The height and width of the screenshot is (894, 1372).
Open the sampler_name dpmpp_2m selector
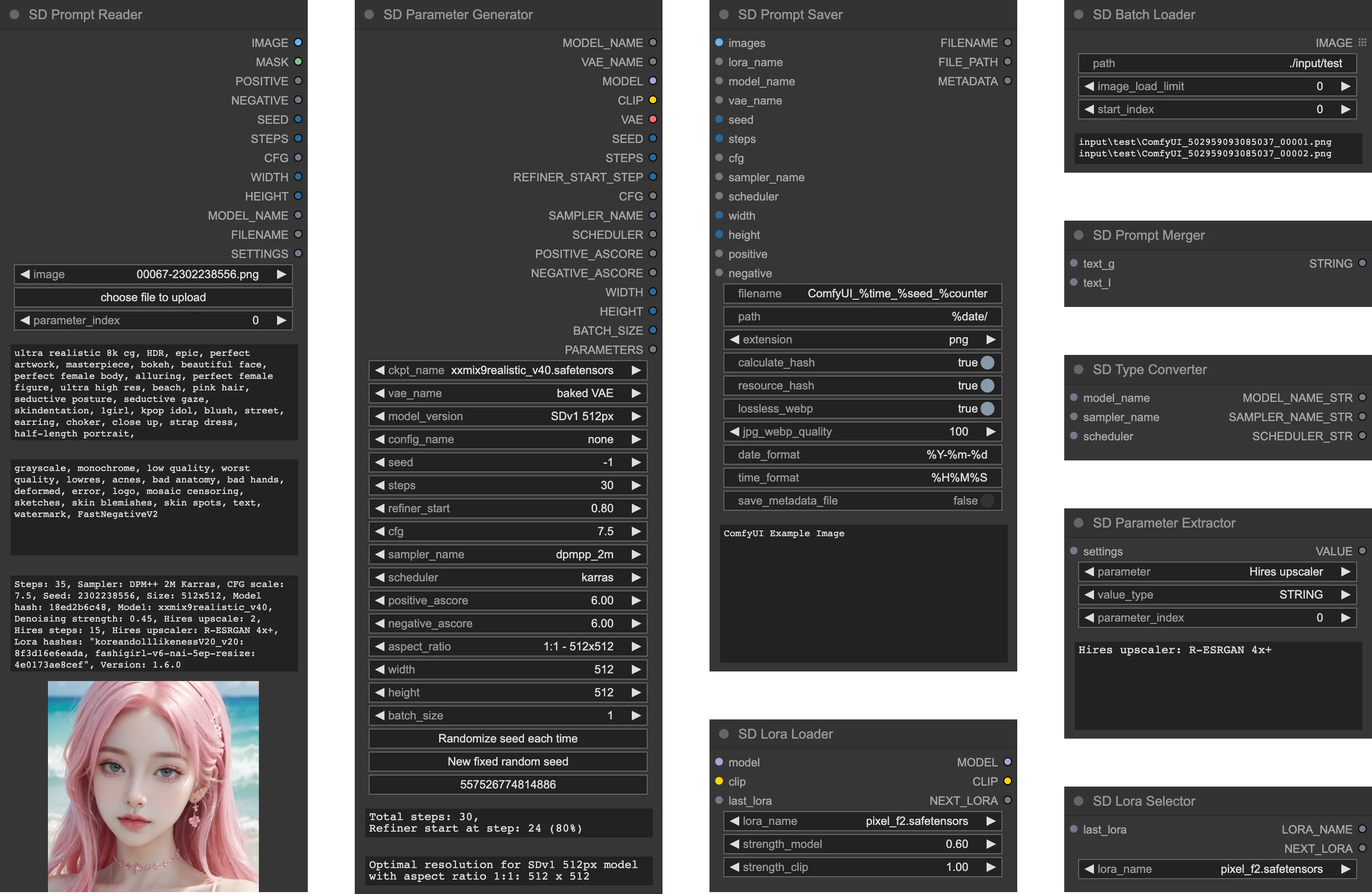[508, 554]
